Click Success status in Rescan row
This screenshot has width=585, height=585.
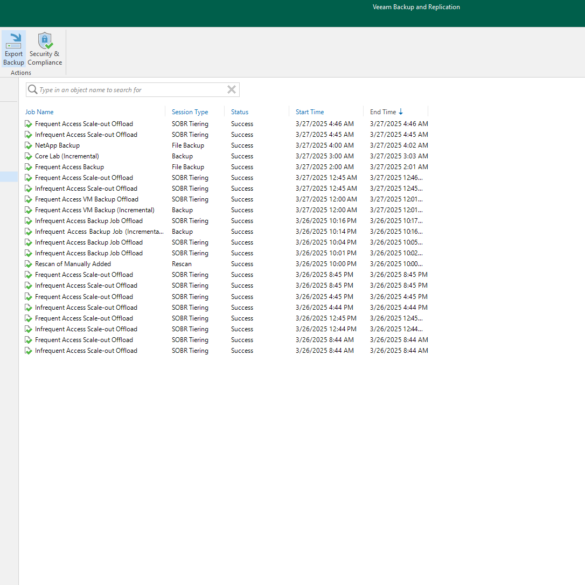tap(242, 264)
